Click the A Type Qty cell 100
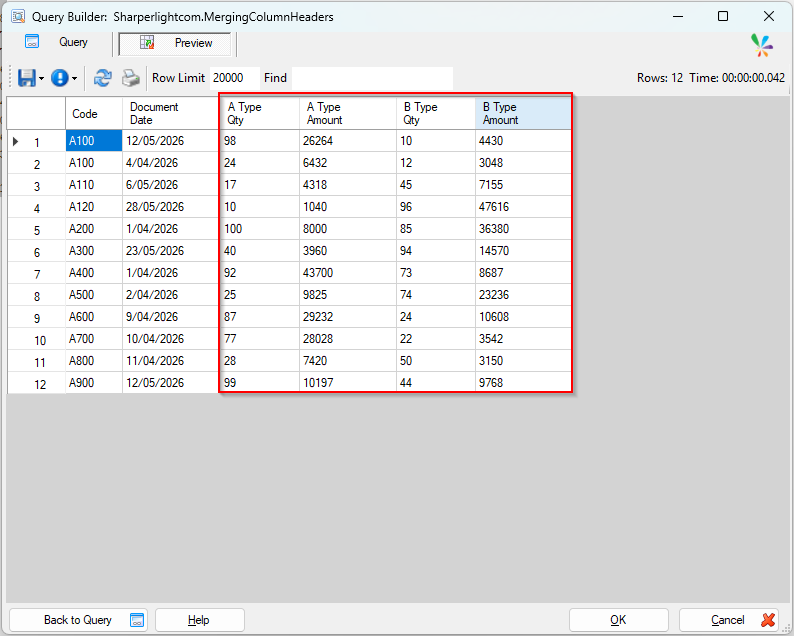This screenshot has width=794, height=636. 259,229
